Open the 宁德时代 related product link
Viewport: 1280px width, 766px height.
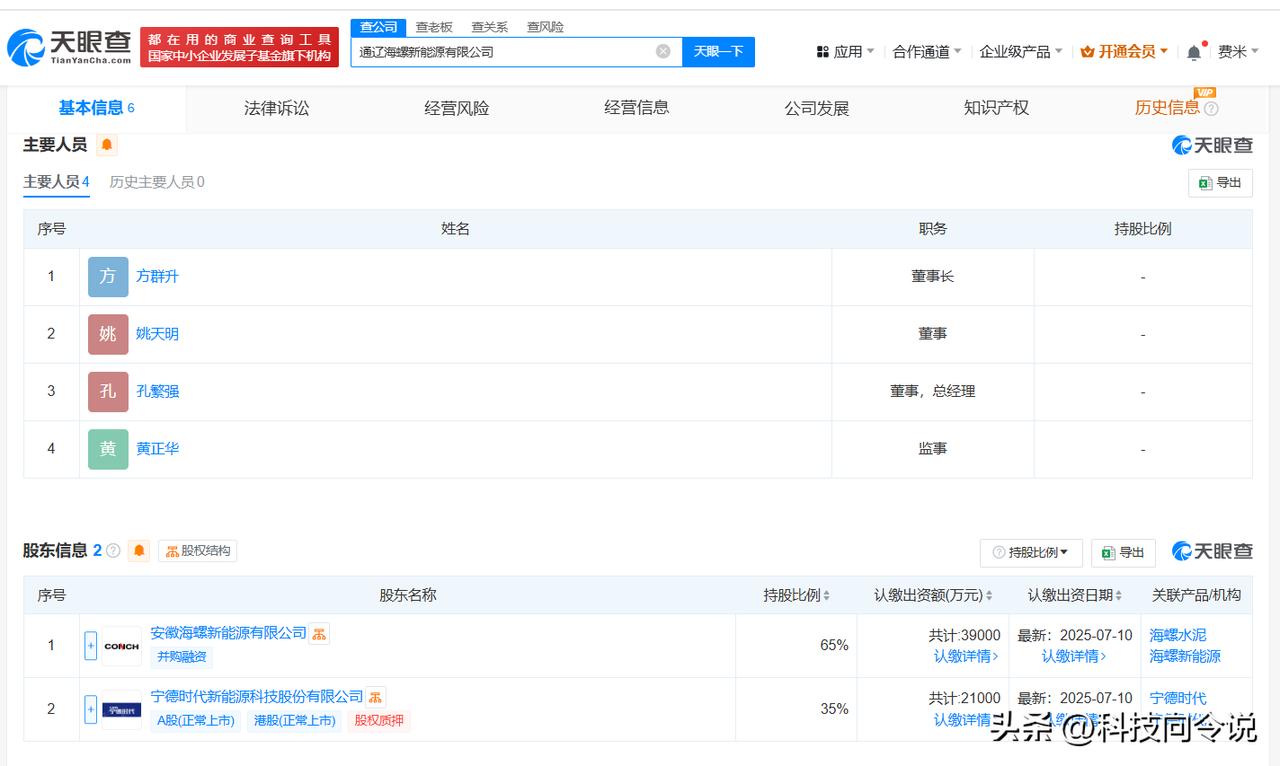1178,698
